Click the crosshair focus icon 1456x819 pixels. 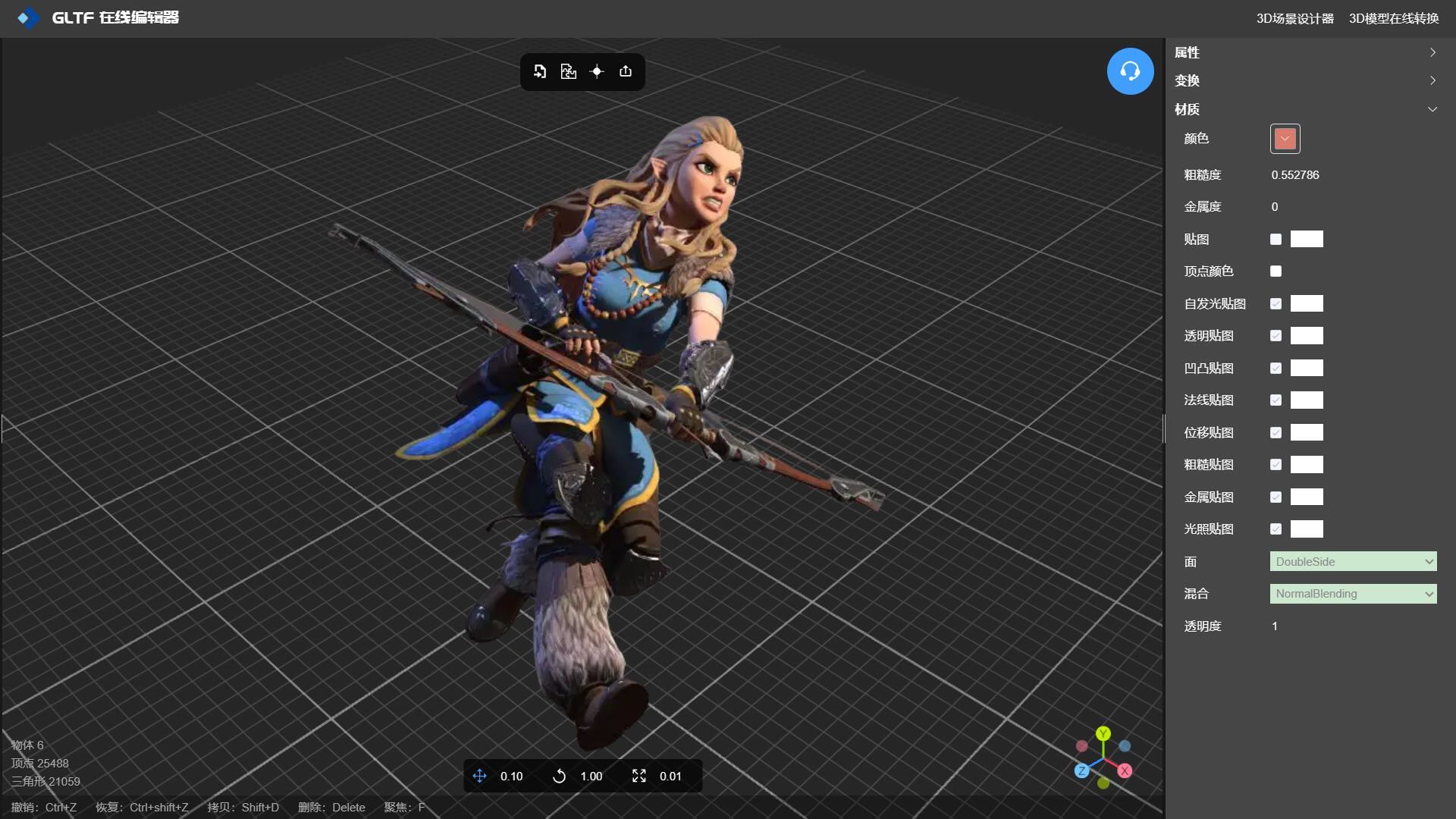(597, 71)
